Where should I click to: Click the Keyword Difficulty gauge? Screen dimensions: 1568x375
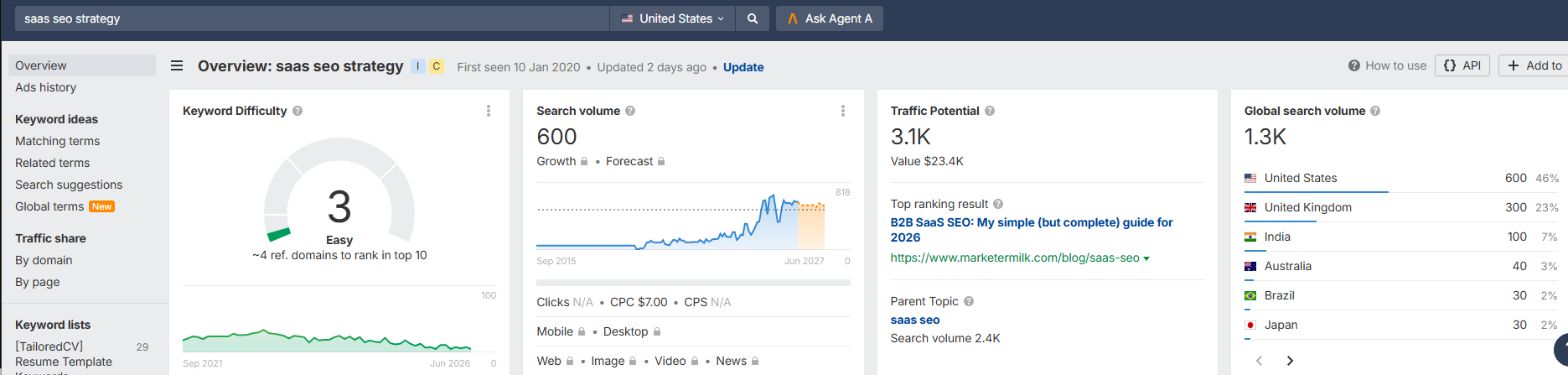point(339,191)
